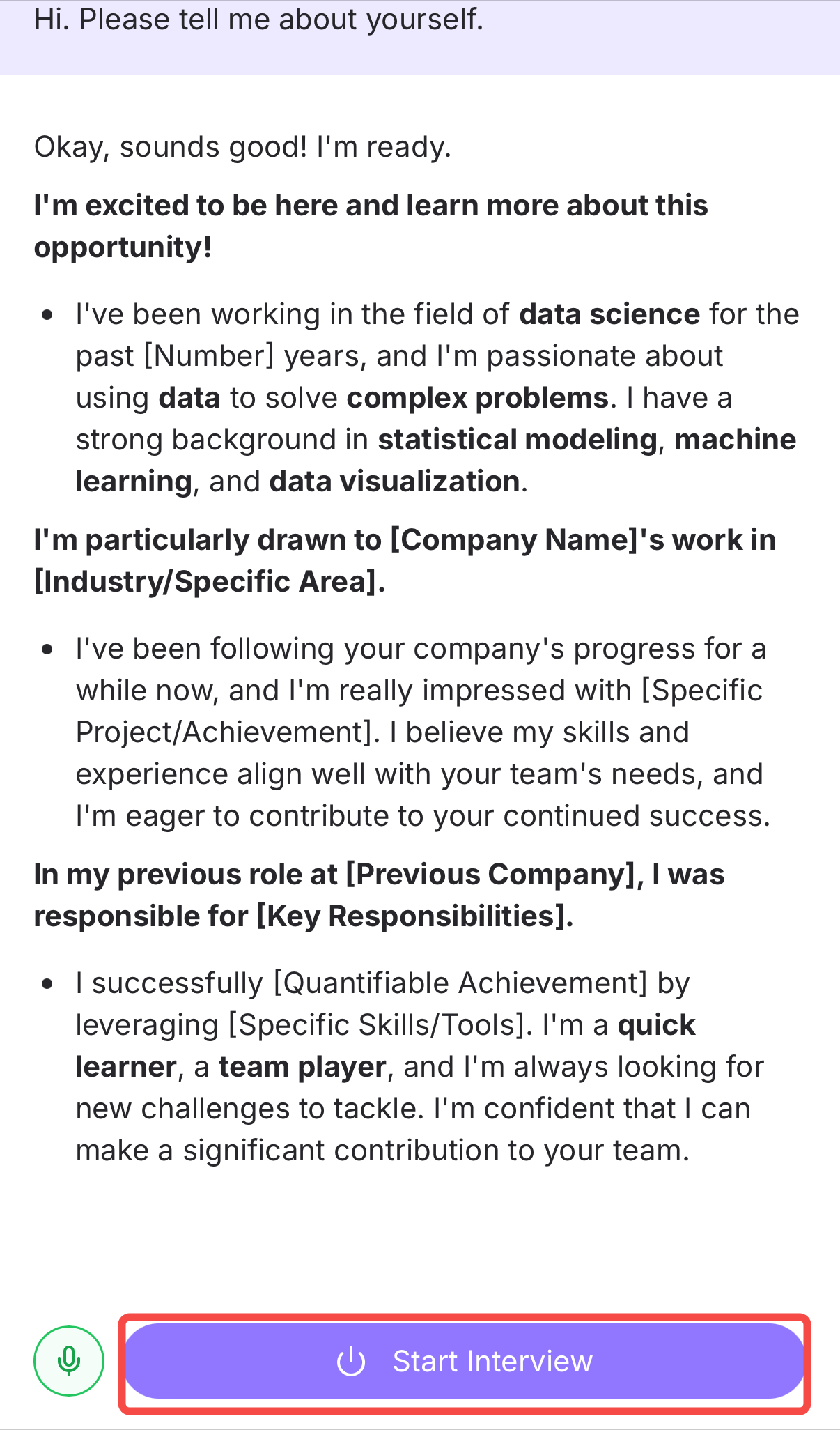
Task: Click the bold "data science" text
Action: point(609,314)
